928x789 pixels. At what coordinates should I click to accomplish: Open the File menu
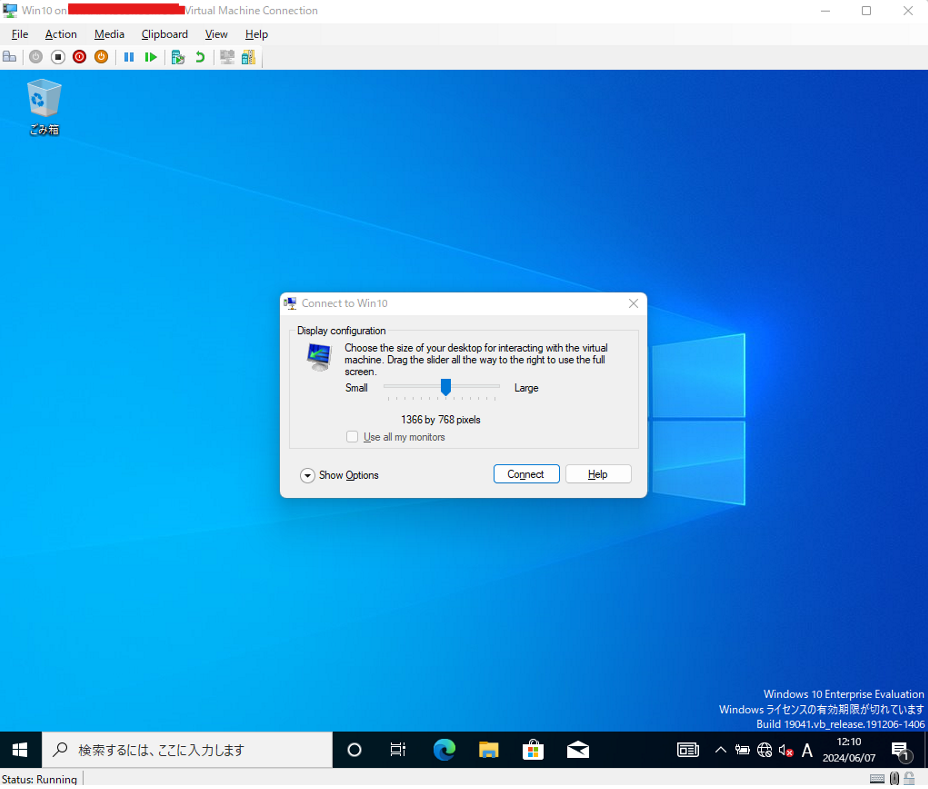20,34
